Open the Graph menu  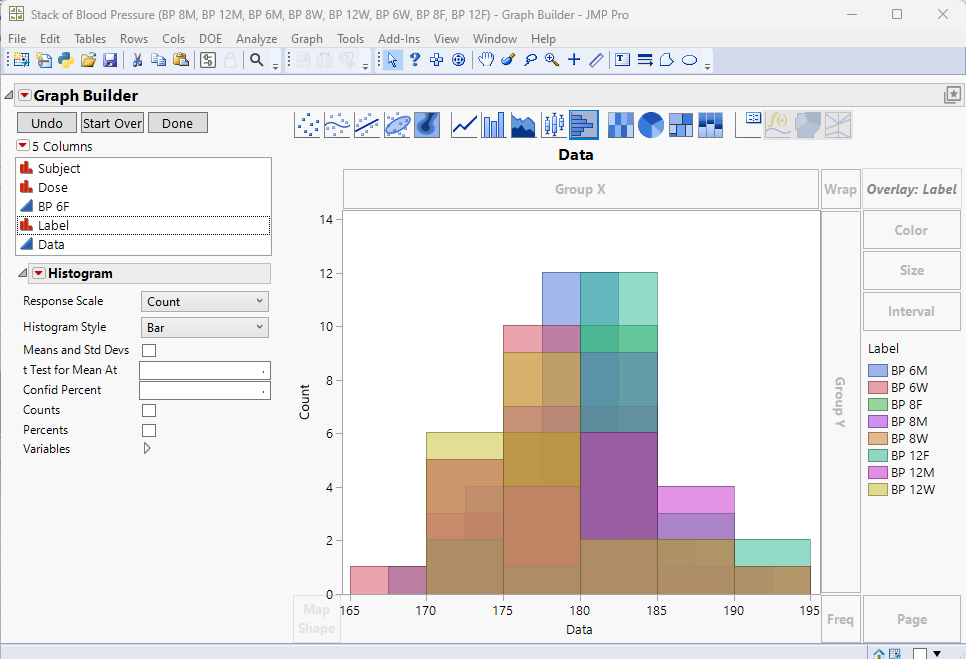click(306, 38)
